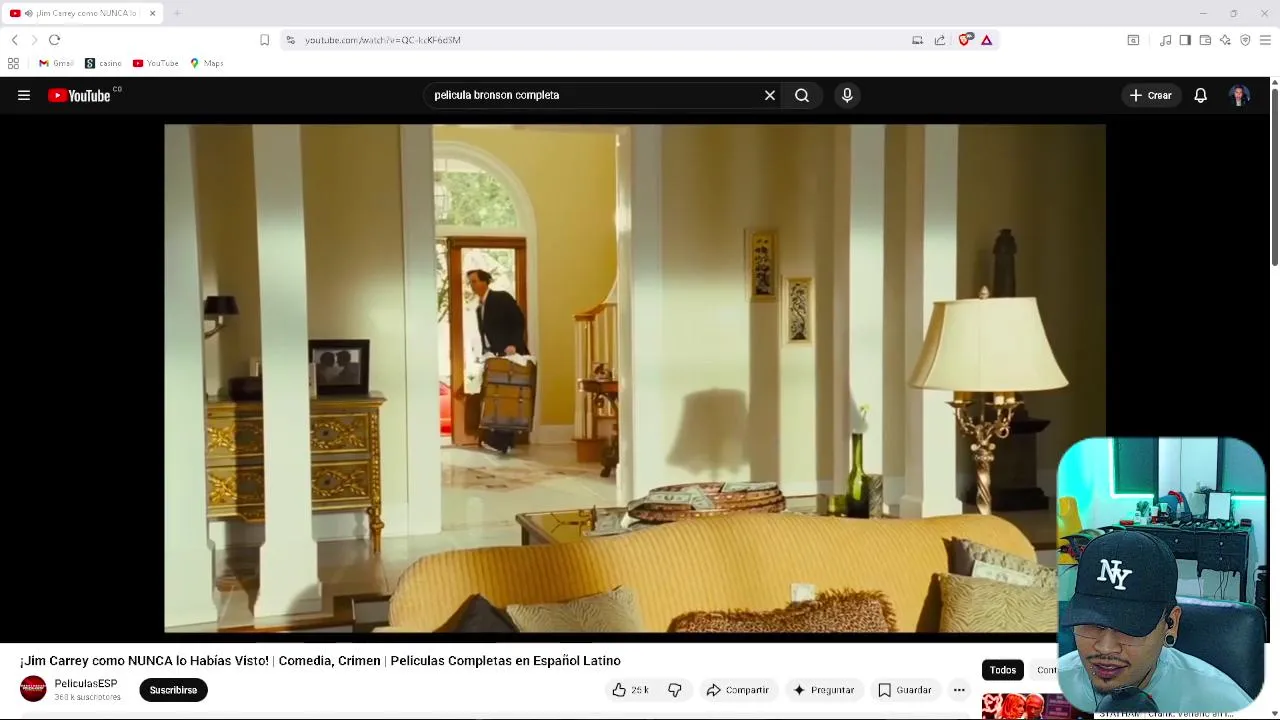Reload the page
Screen dimensions: 1280x720
click(x=54, y=40)
